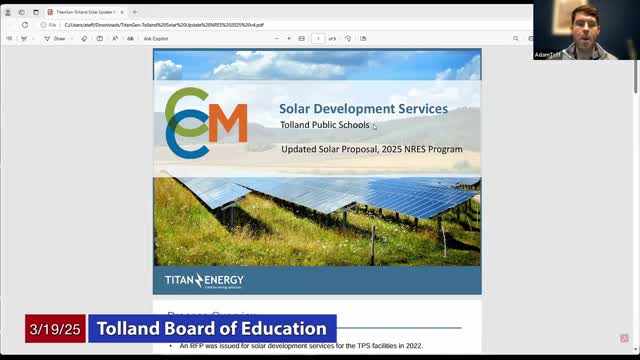Open the browser profile icon

(x=8, y=12)
